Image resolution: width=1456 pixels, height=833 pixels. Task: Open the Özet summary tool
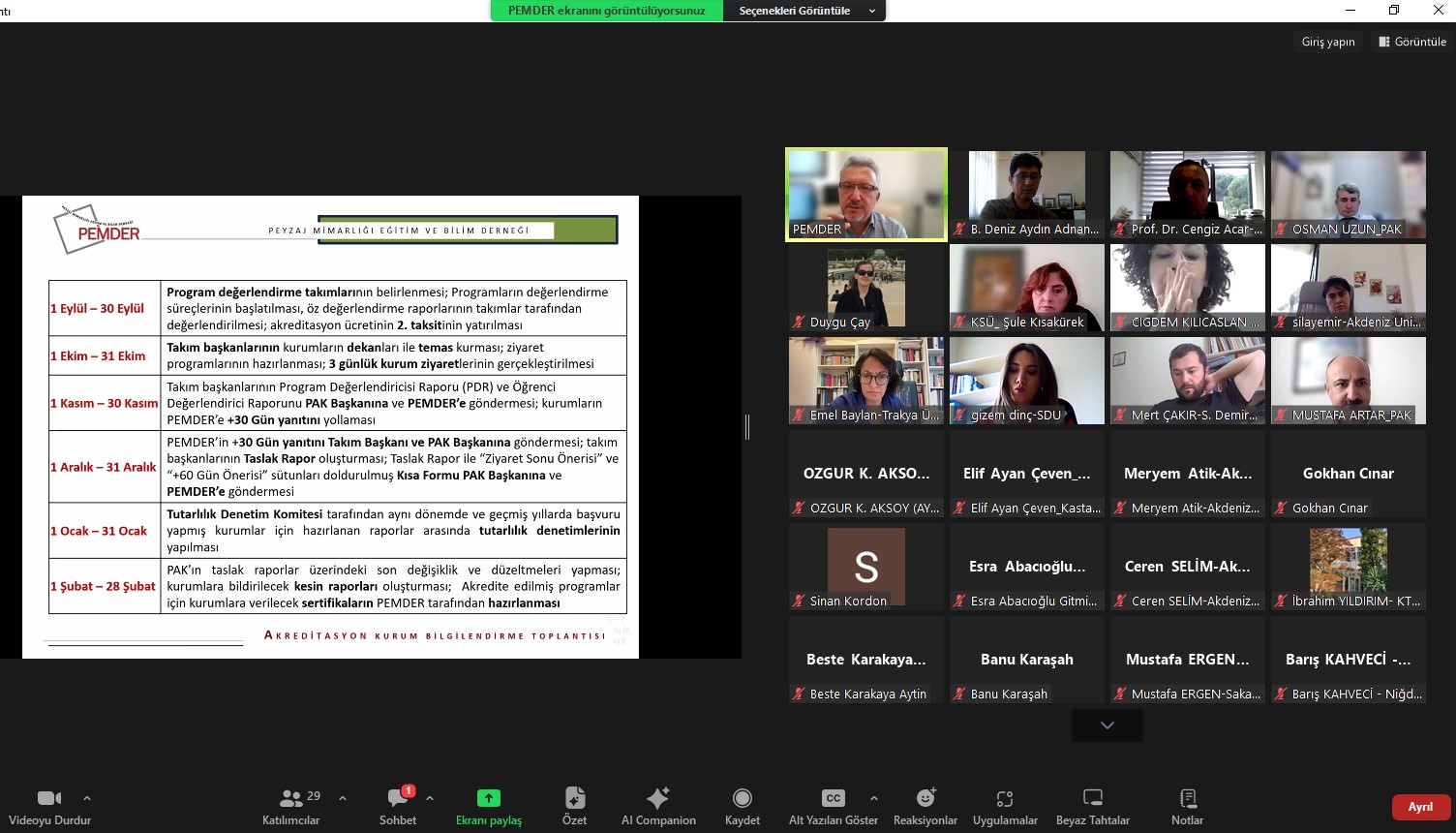(x=574, y=806)
